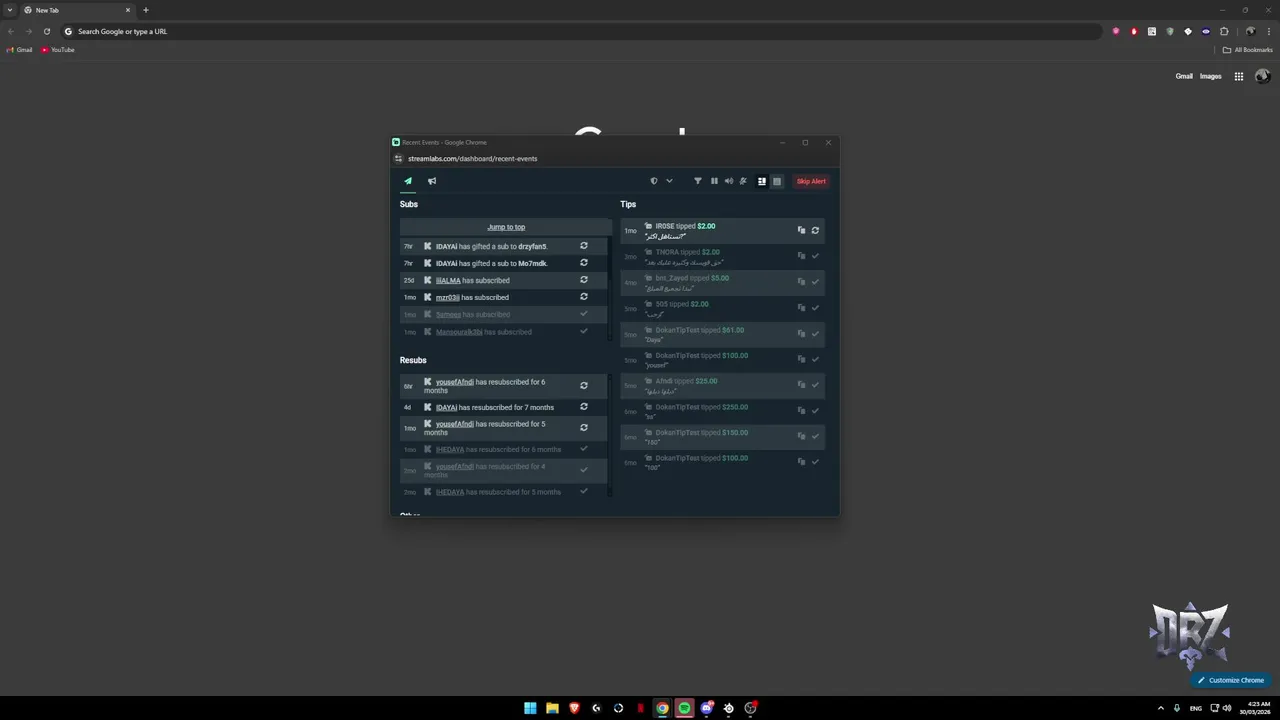Open a new tab with plus button
This screenshot has height=720, width=1280.
coord(146,10)
